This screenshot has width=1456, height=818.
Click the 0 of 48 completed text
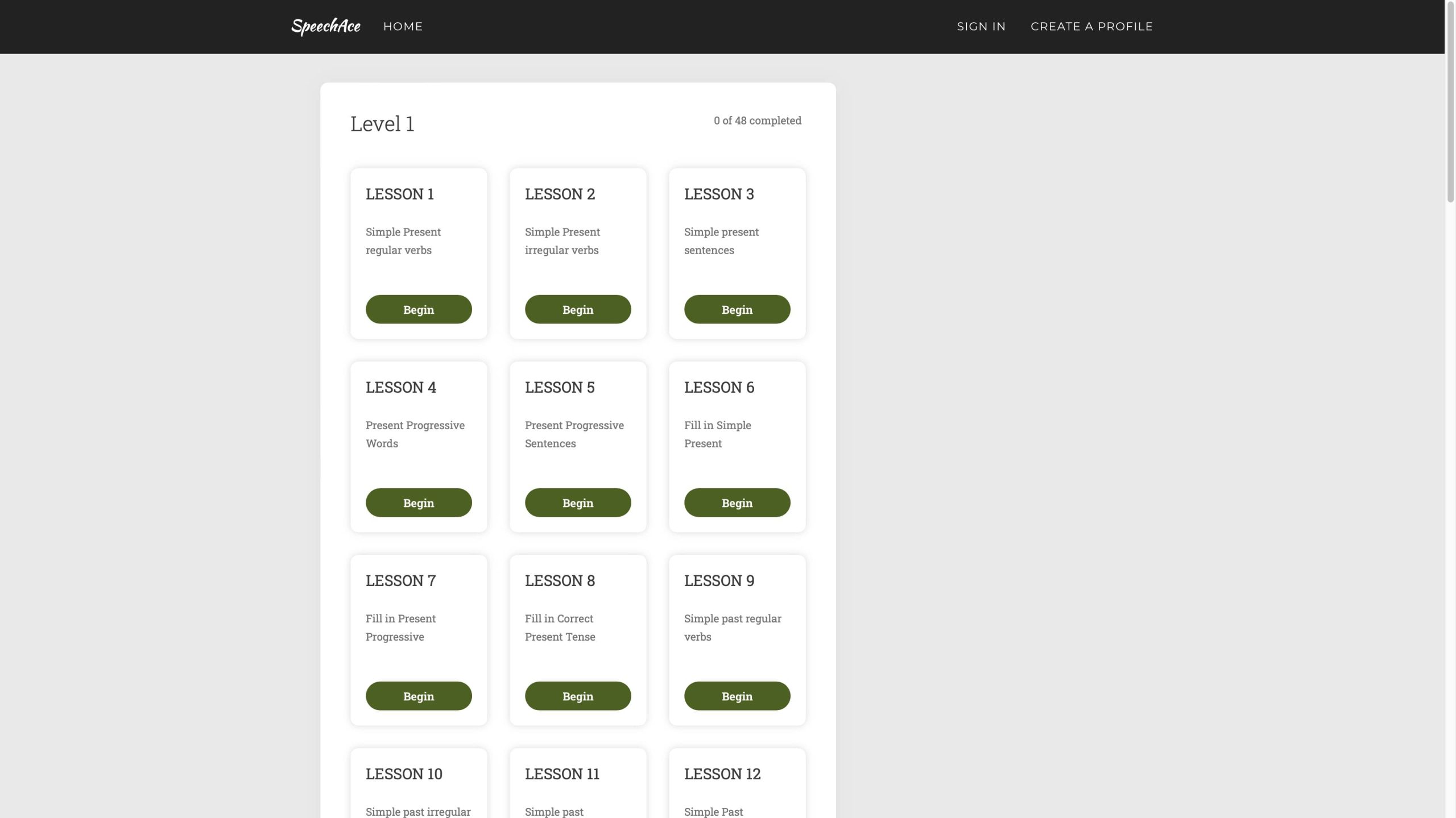click(757, 121)
